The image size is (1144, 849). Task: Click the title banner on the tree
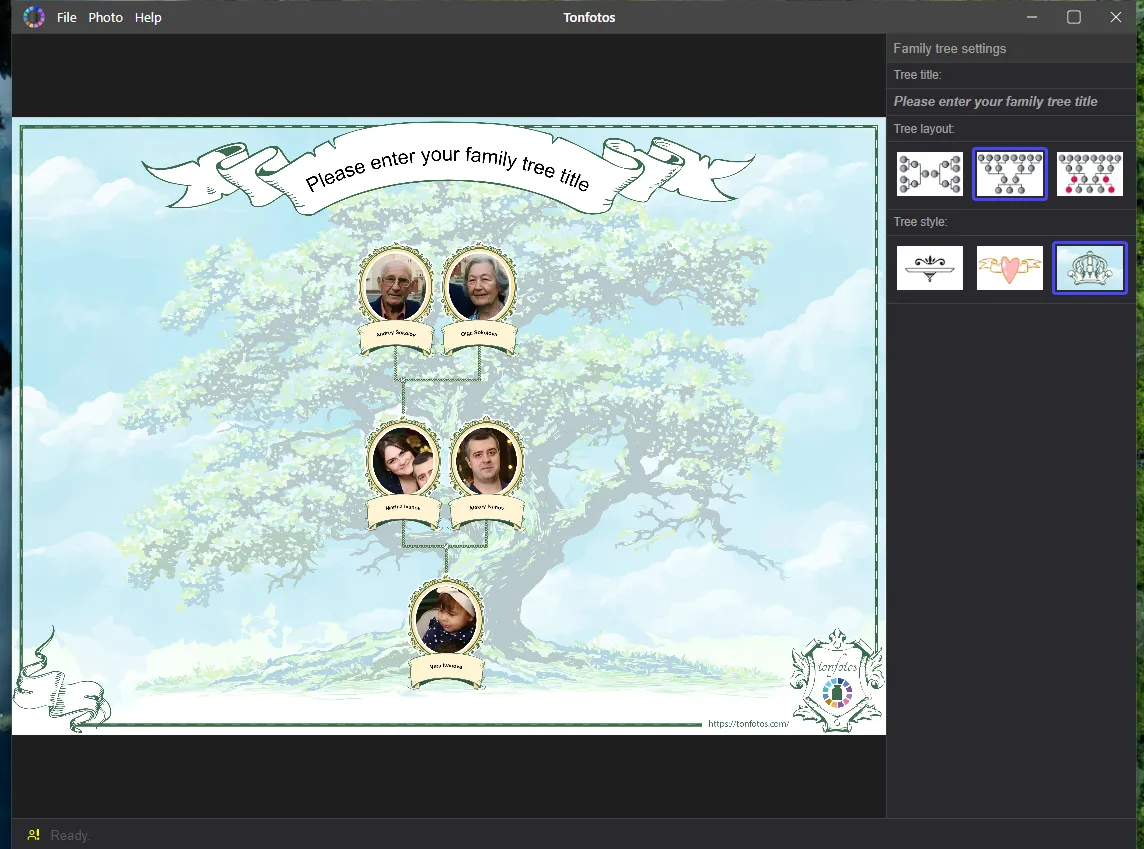point(448,168)
